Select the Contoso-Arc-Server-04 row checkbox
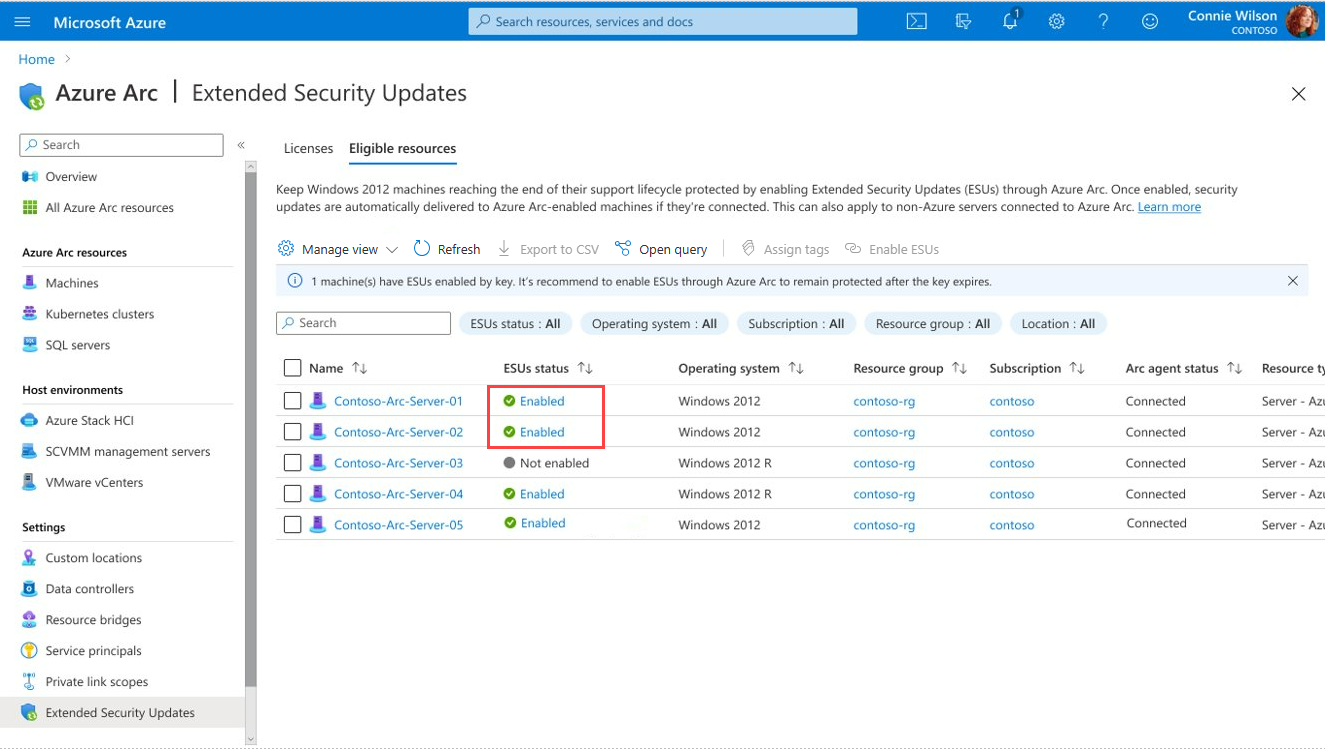This screenshot has height=749, width=1325. [292, 494]
